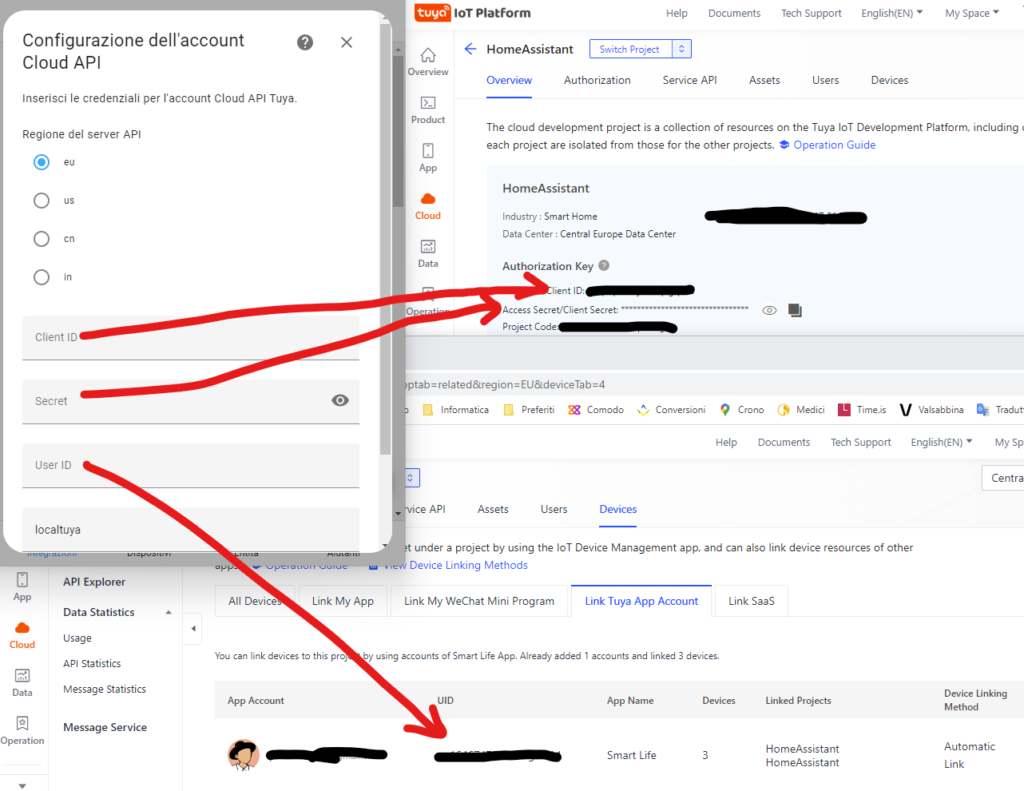1024x791 pixels.
Task: Select the in server region
Action: click(41, 277)
